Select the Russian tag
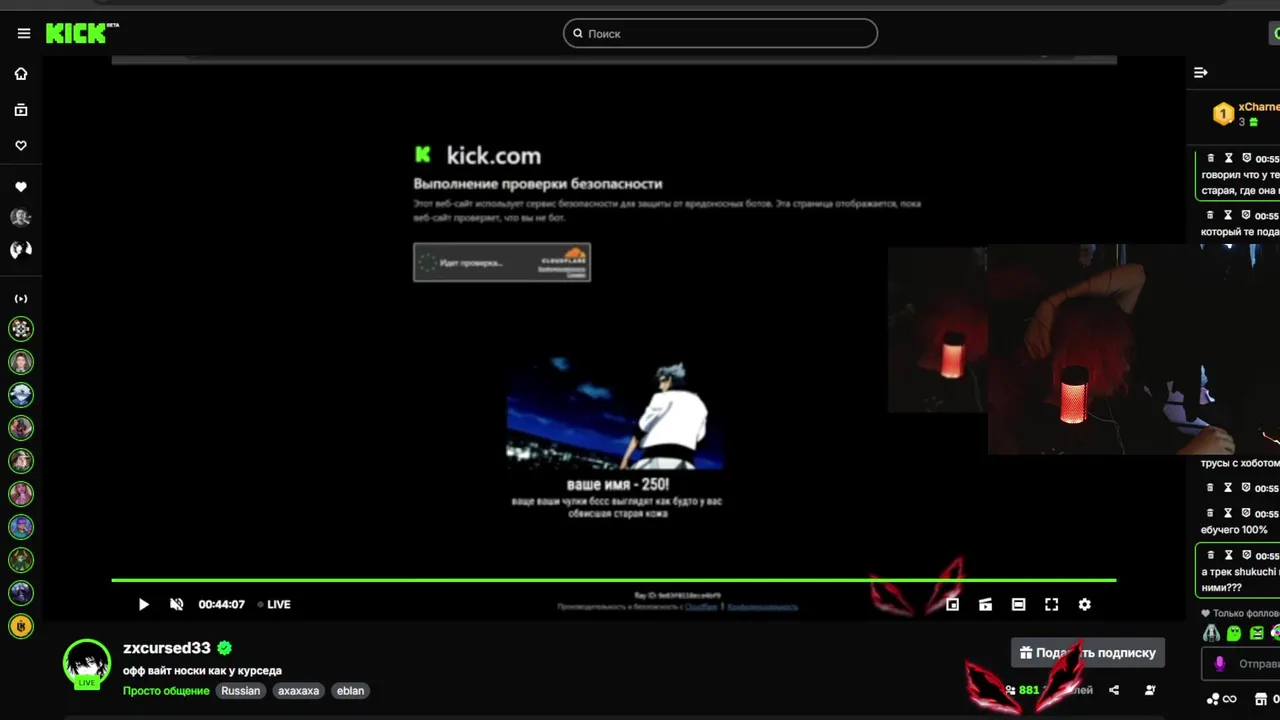This screenshot has width=1280, height=720. 240,691
